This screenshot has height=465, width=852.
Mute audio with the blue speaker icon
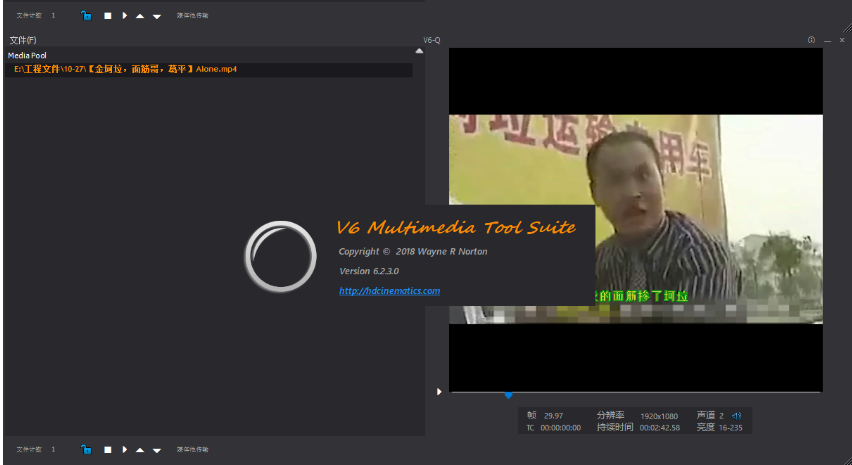737,416
